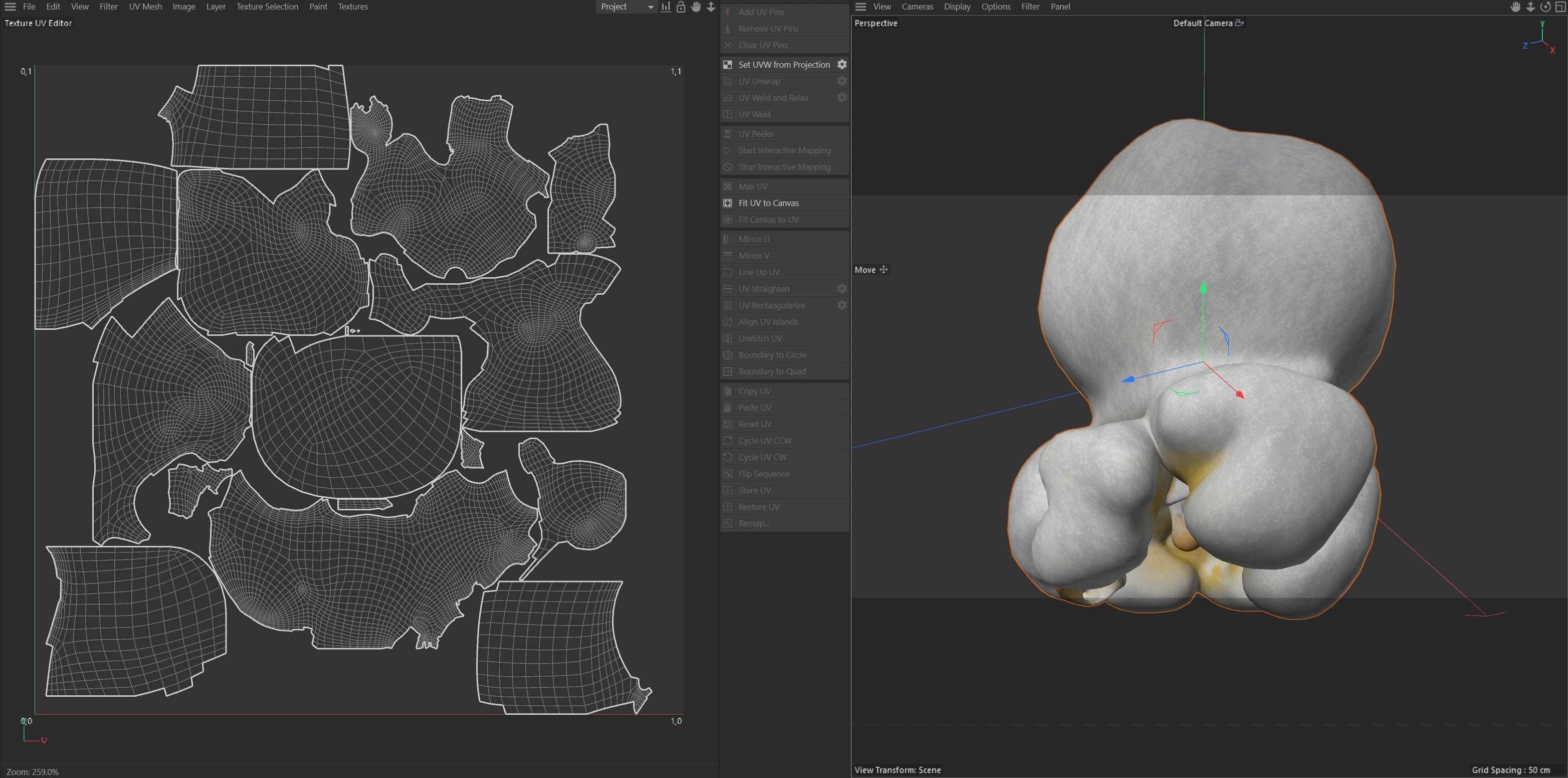Image resolution: width=1568 pixels, height=778 pixels.
Task: Click the pan hand icon in UV editor
Action: (x=696, y=7)
